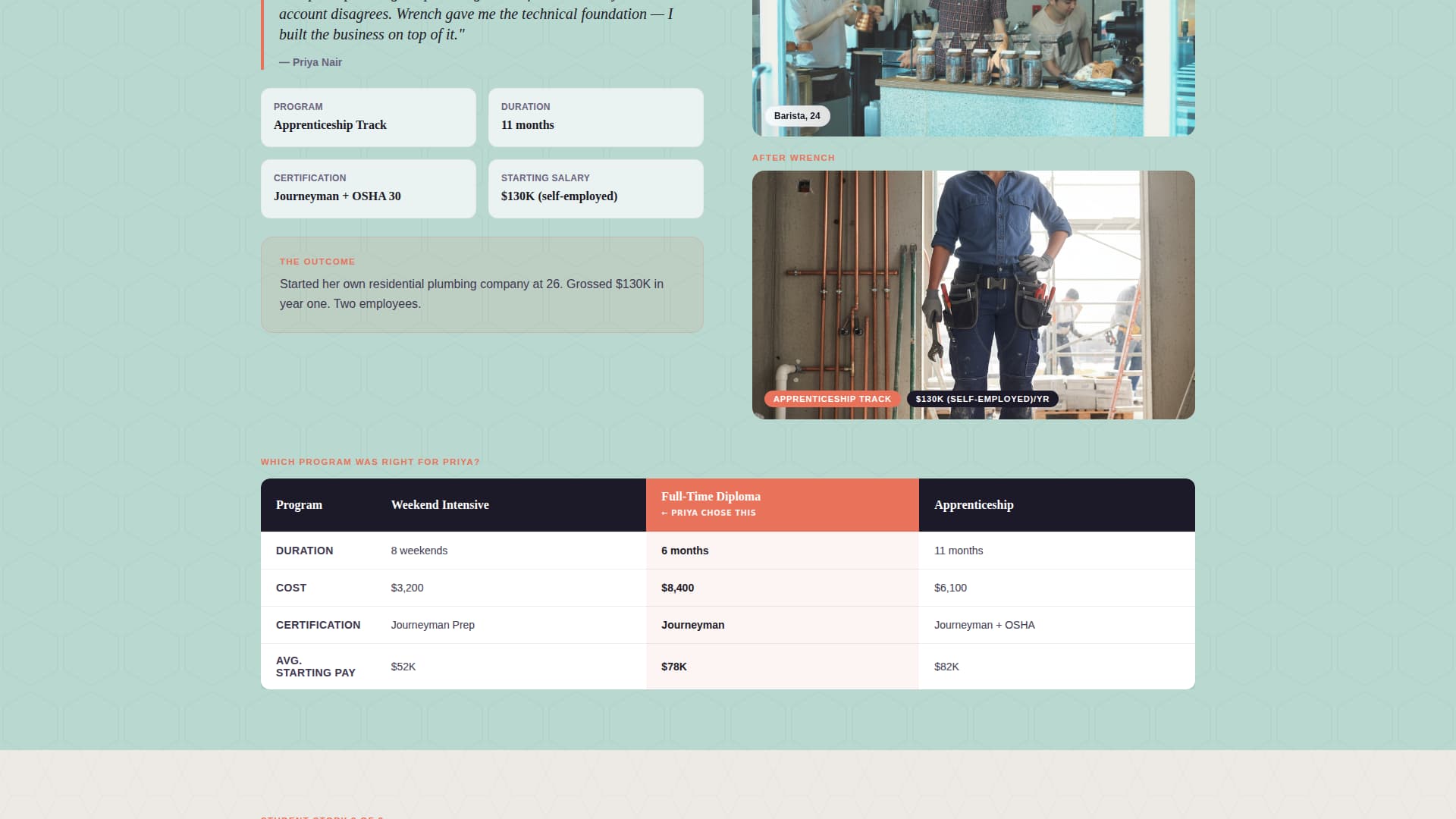Click the Journeyman Prep cell
The width and height of the screenshot is (1456, 819).
click(511, 625)
